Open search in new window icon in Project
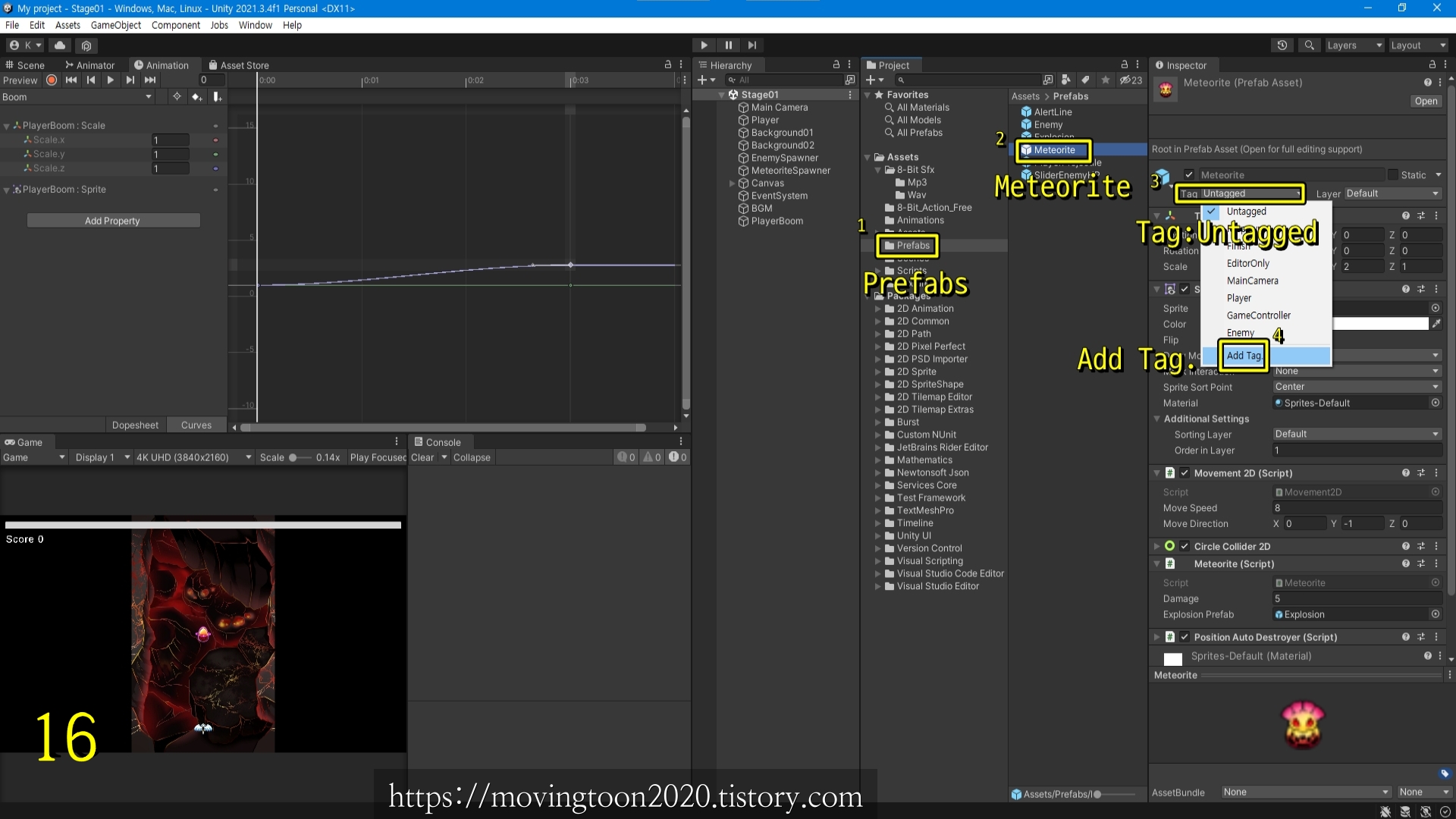 click(x=1047, y=80)
